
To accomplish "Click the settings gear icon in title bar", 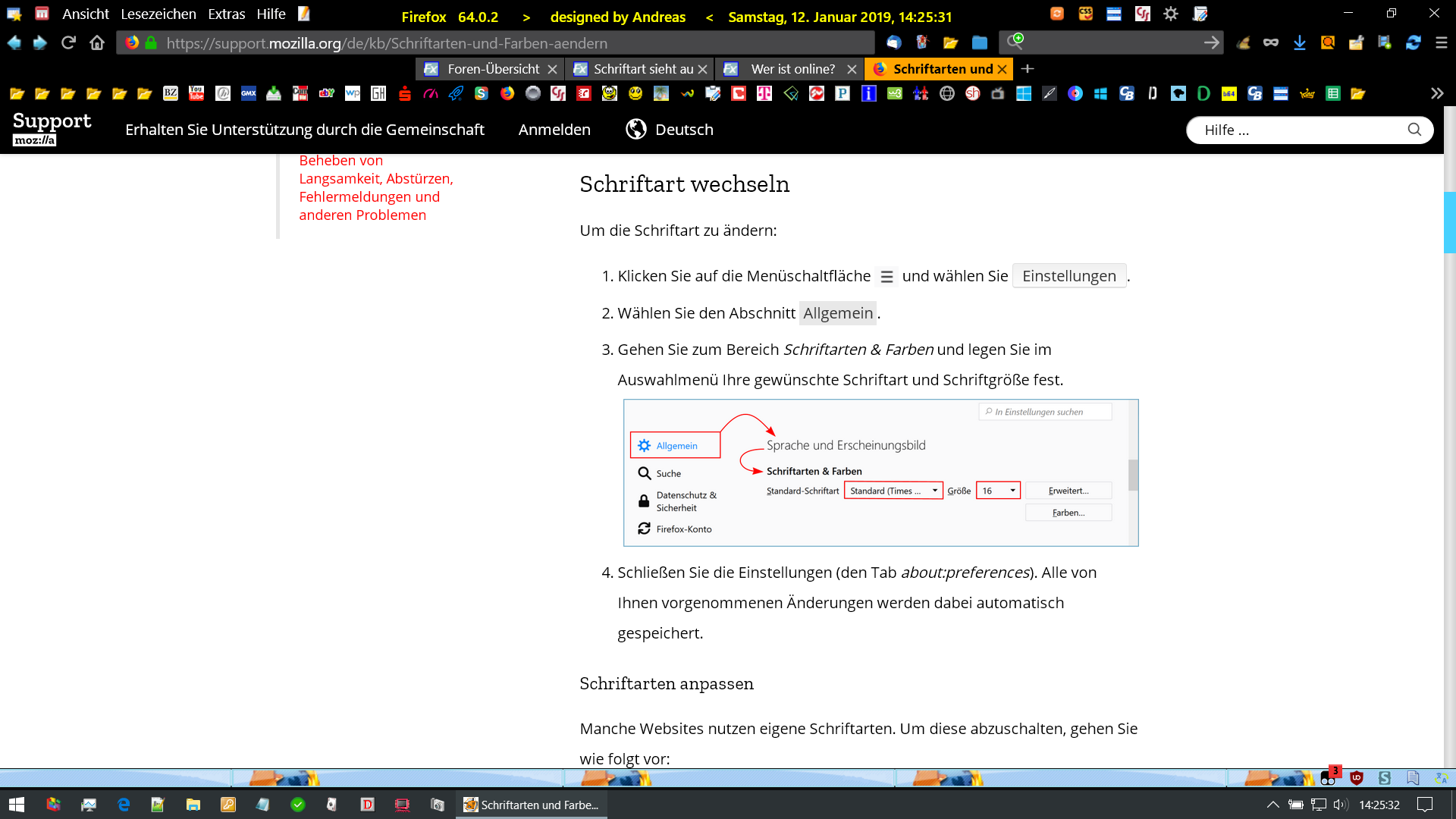I will 1170,14.
